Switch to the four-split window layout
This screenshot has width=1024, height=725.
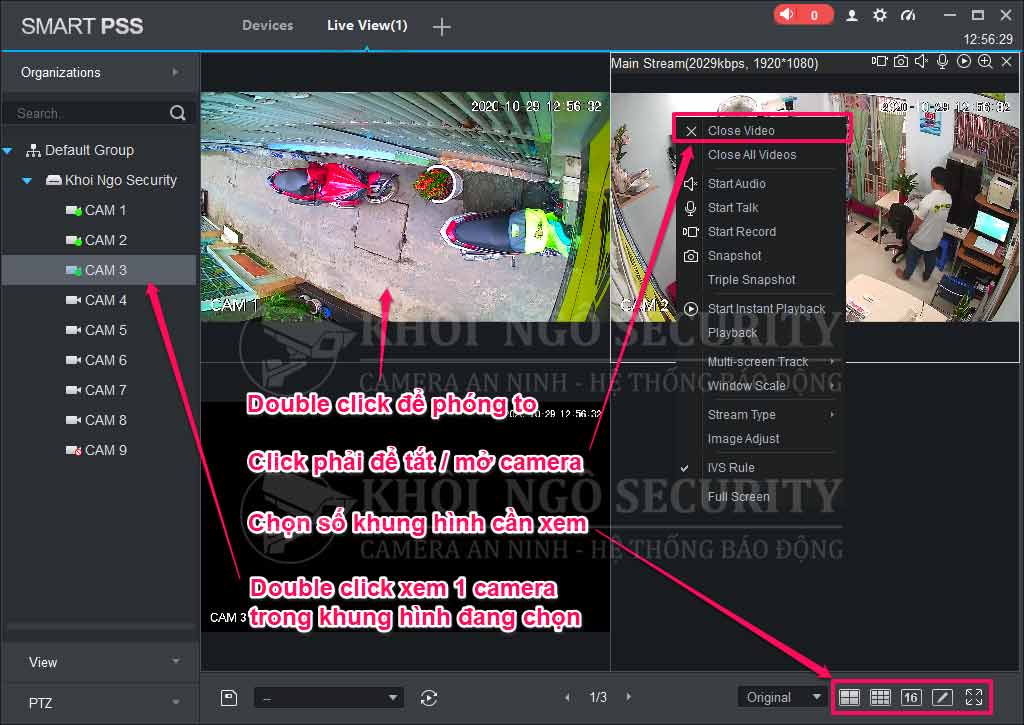(849, 697)
